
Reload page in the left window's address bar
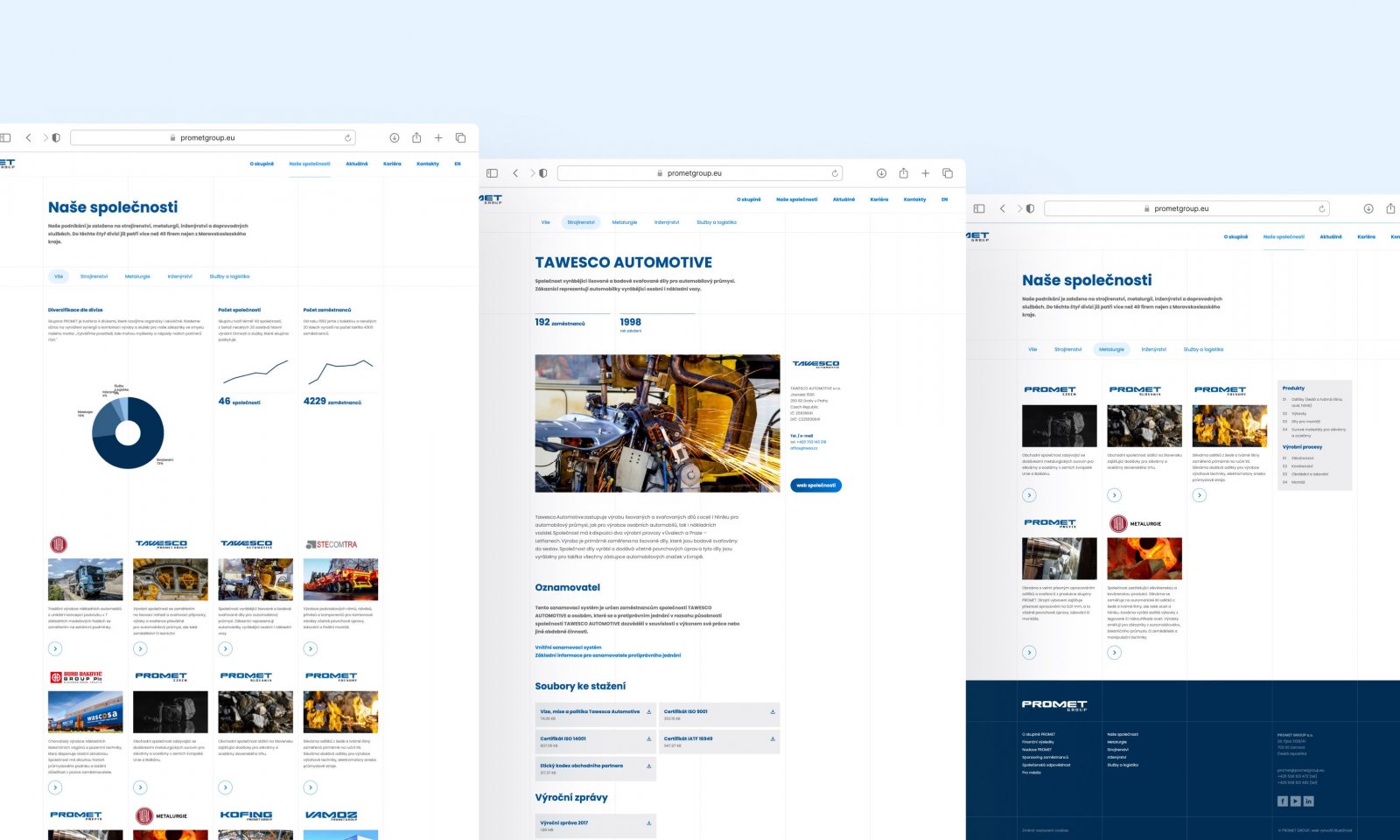click(x=347, y=137)
